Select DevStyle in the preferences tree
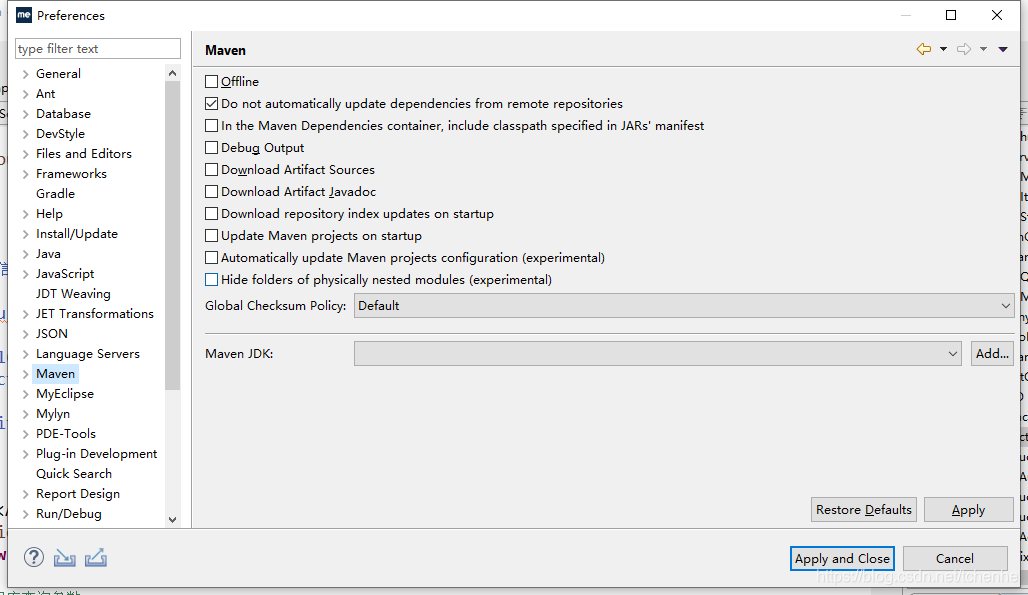This screenshot has height=595, width=1028. pos(60,134)
